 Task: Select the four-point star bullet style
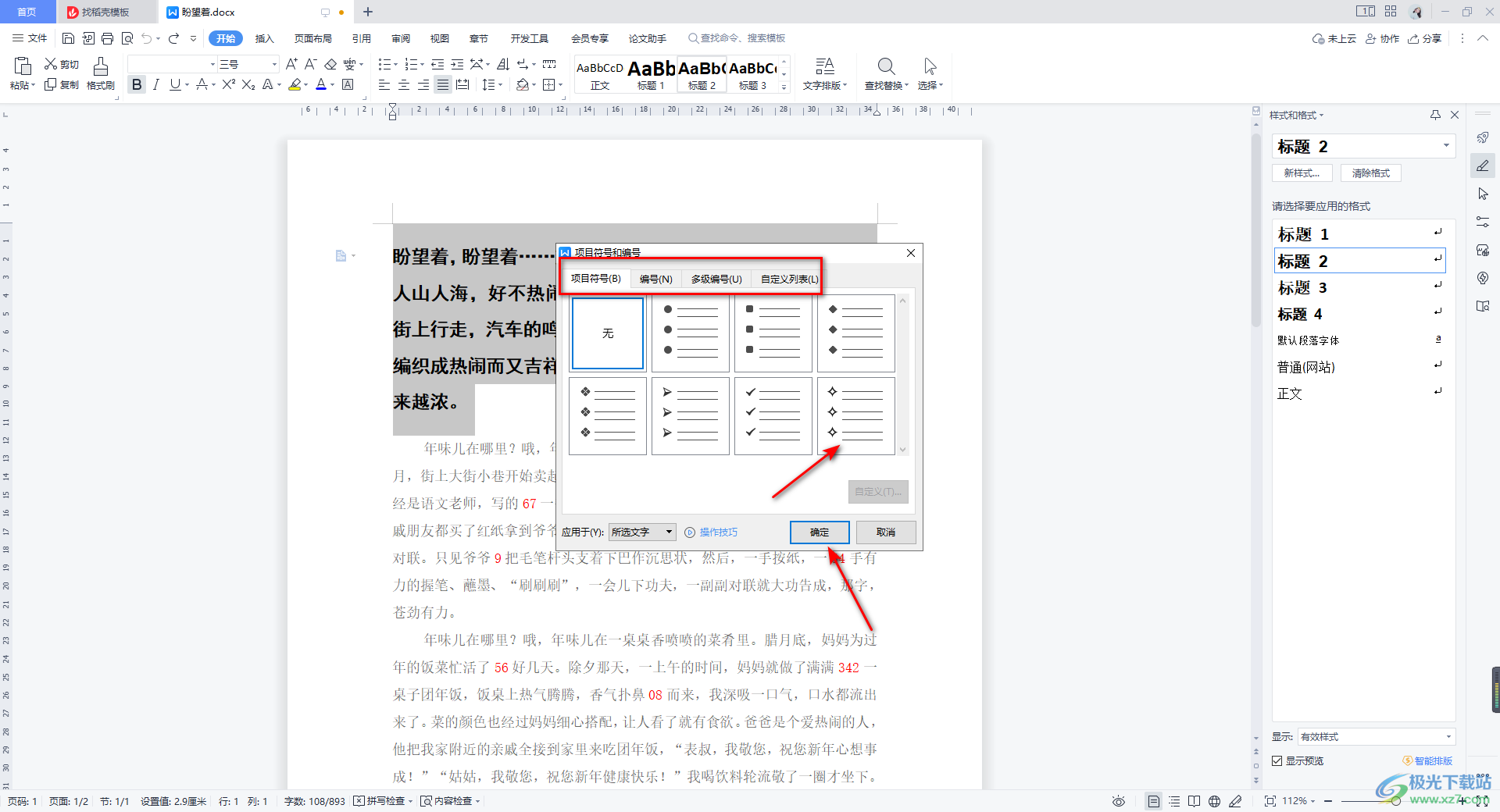click(x=856, y=416)
